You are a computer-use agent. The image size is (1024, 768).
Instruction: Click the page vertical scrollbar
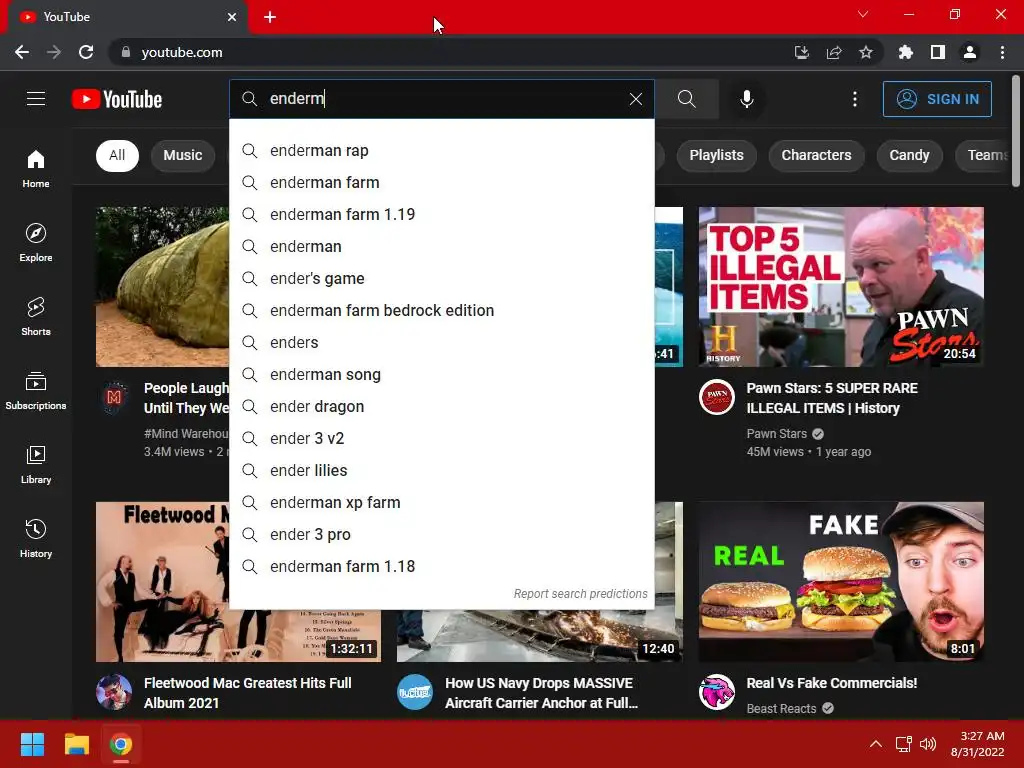point(1016,131)
